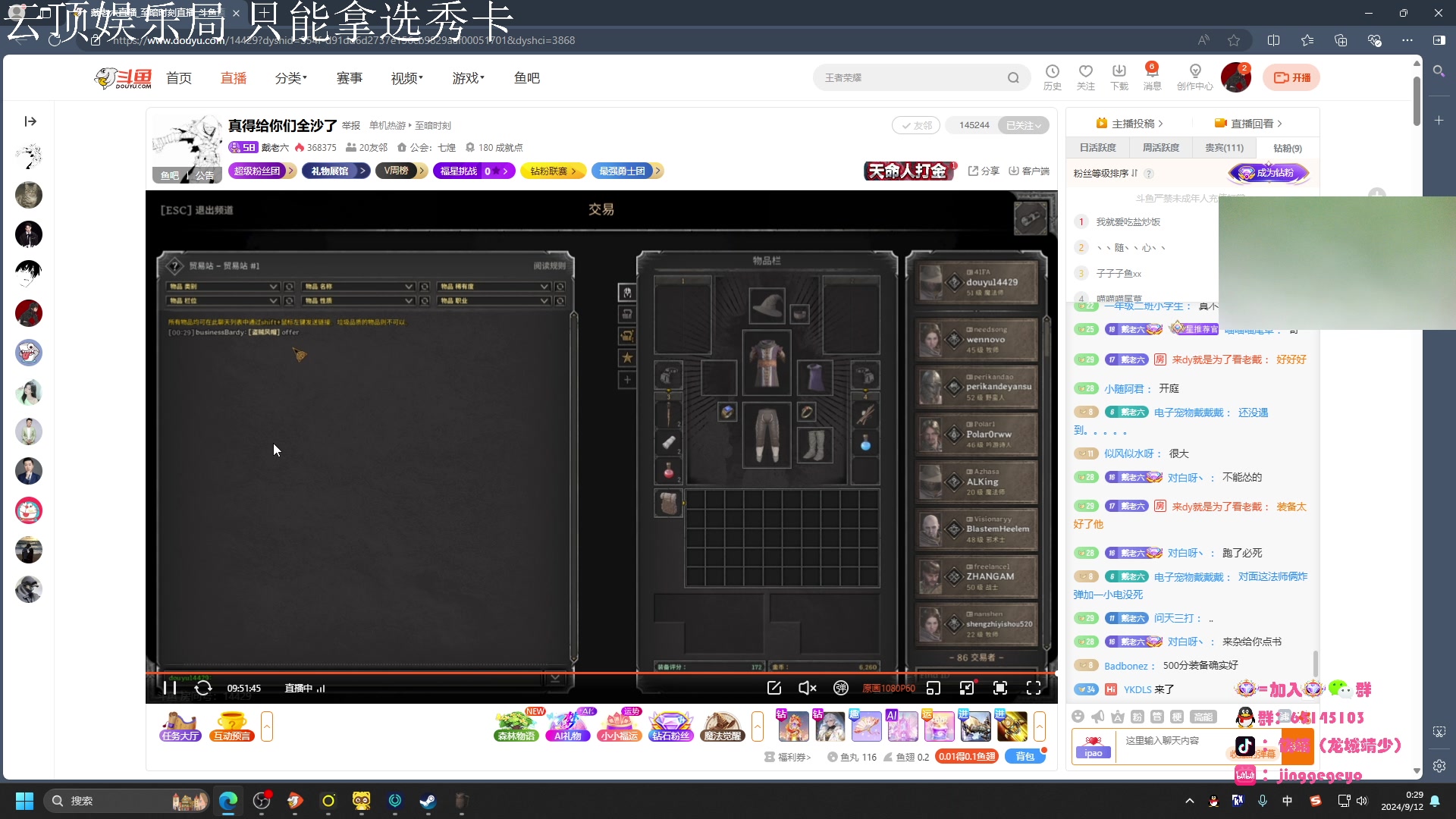Expand the 视频 navigation menu
Image resolution: width=1456 pixels, height=819 pixels.
(406, 78)
